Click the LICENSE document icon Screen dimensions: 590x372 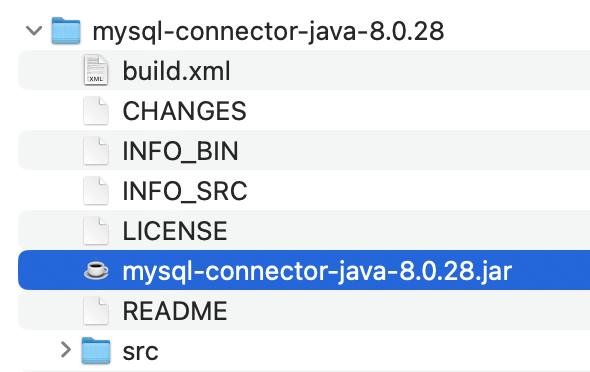pyautogui.click(x=96, y=230)
